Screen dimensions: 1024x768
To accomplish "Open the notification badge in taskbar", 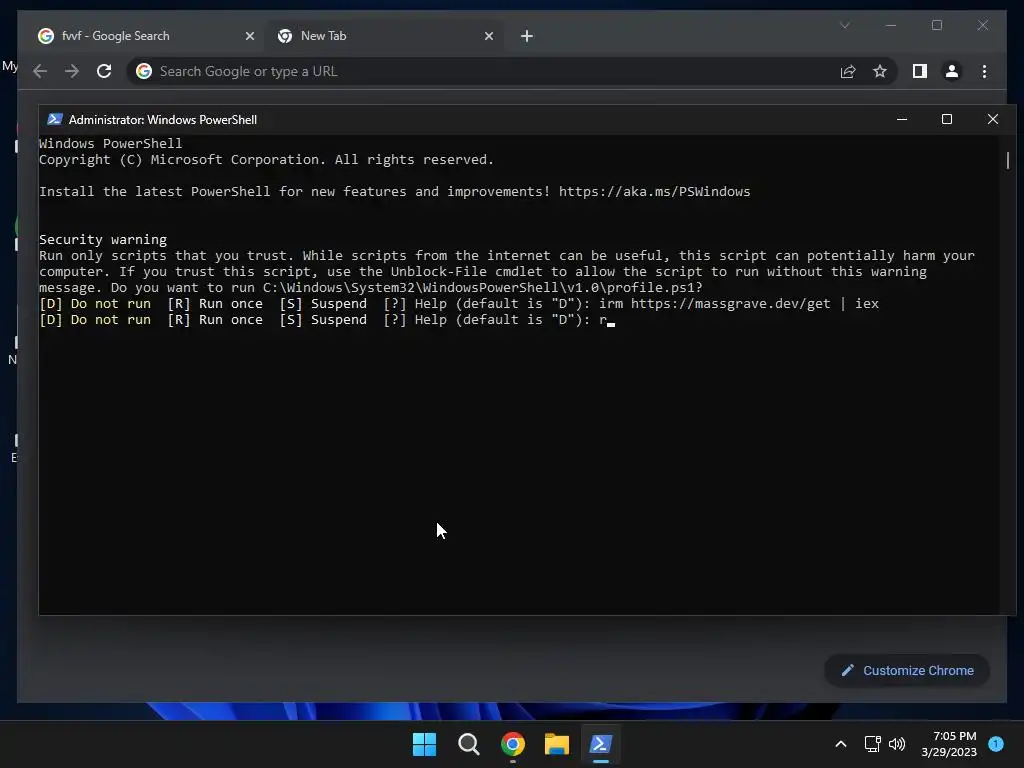I will (x=996, y=744).
